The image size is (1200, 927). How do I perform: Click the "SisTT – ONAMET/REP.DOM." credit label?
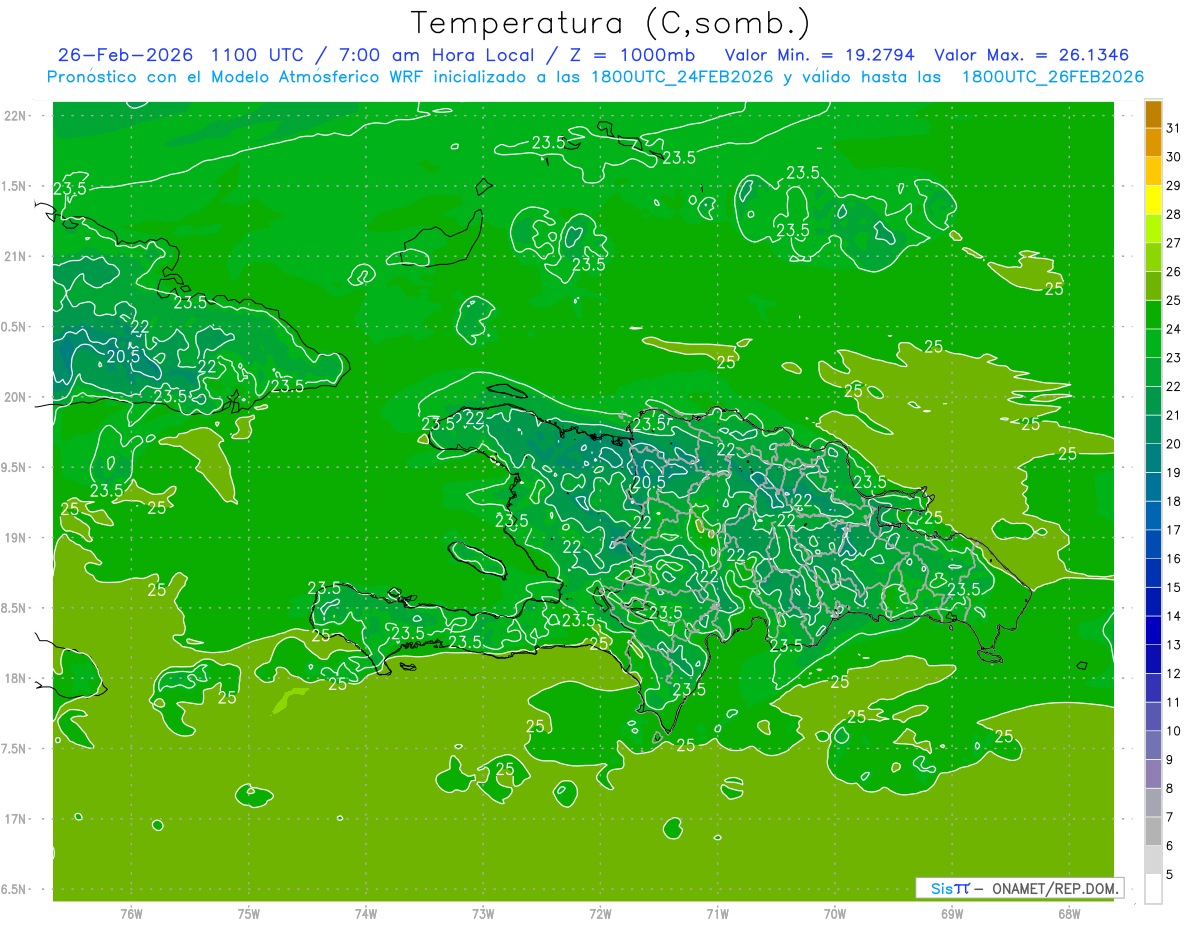pyautogui.click(x=1018, y=888)
